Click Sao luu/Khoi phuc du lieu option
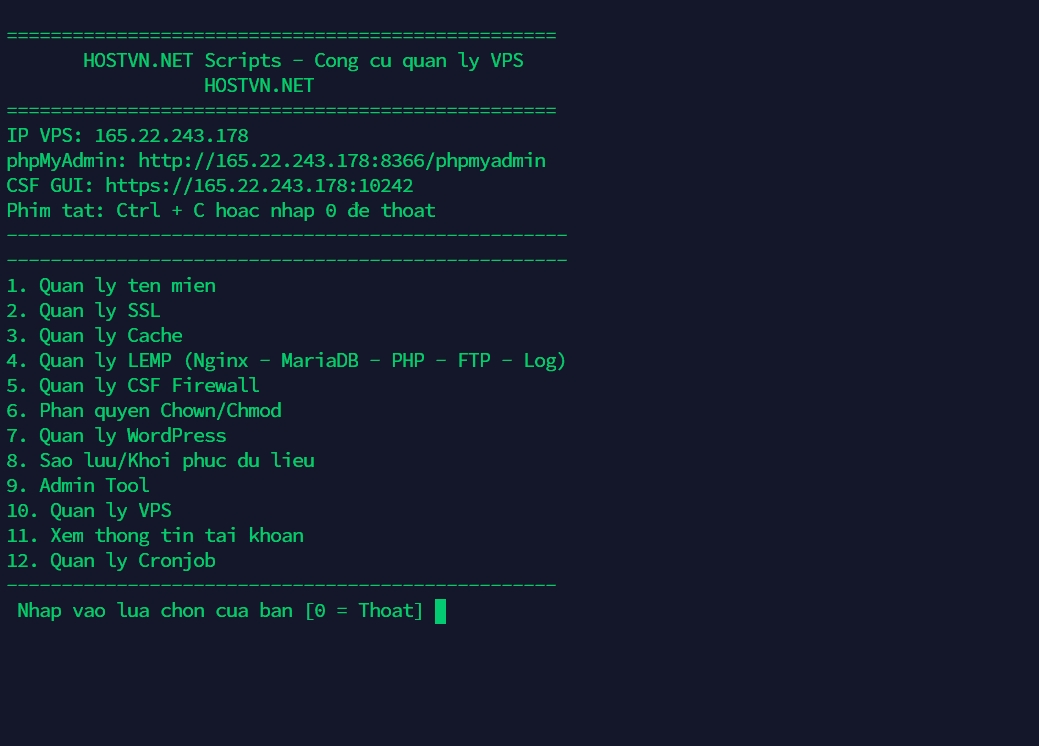The image size is (1039, 746). (x=160, y=461)
